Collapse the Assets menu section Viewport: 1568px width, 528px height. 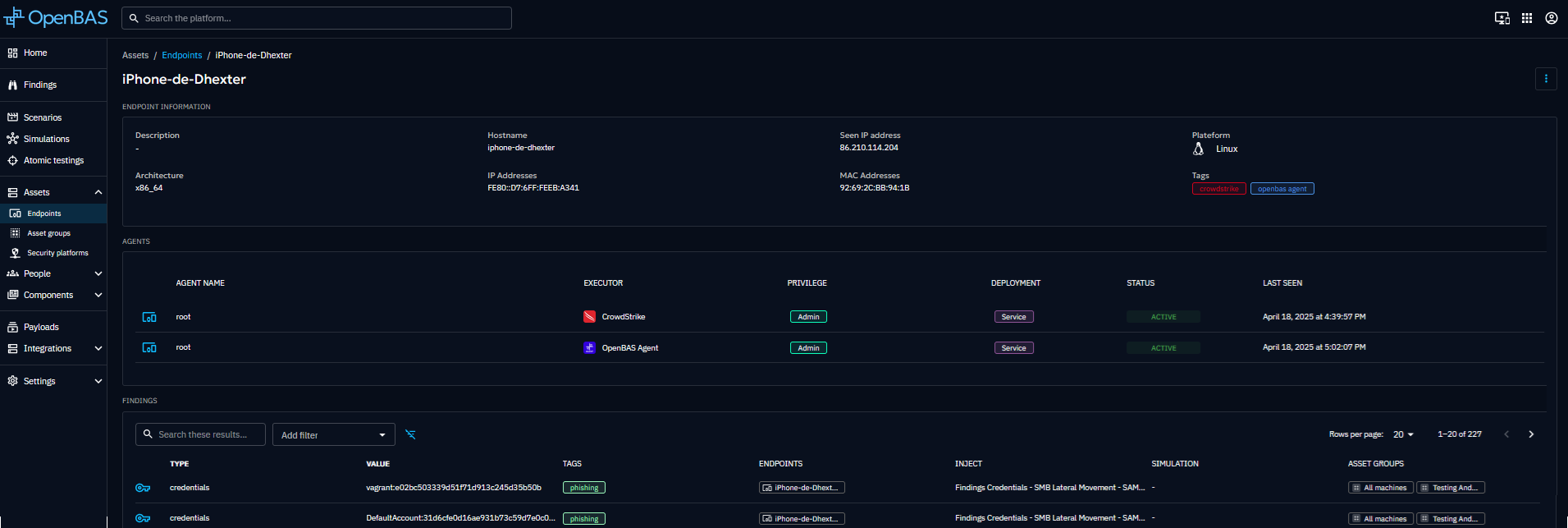tap(98, 192)
